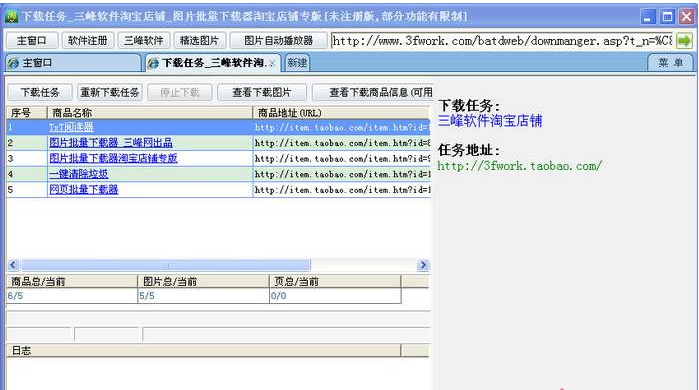699x390 pixels.
Task: Click the application icon in title bar
Action: [x=11, y=16]
